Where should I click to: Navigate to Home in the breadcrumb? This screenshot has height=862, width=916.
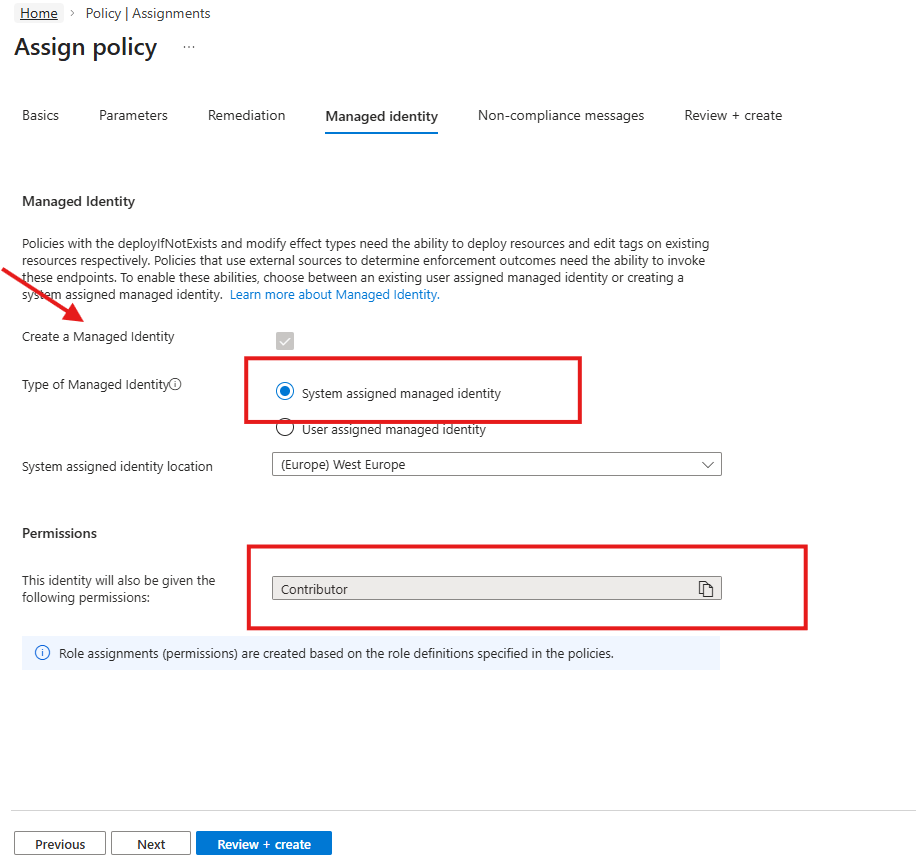point(39,14)
